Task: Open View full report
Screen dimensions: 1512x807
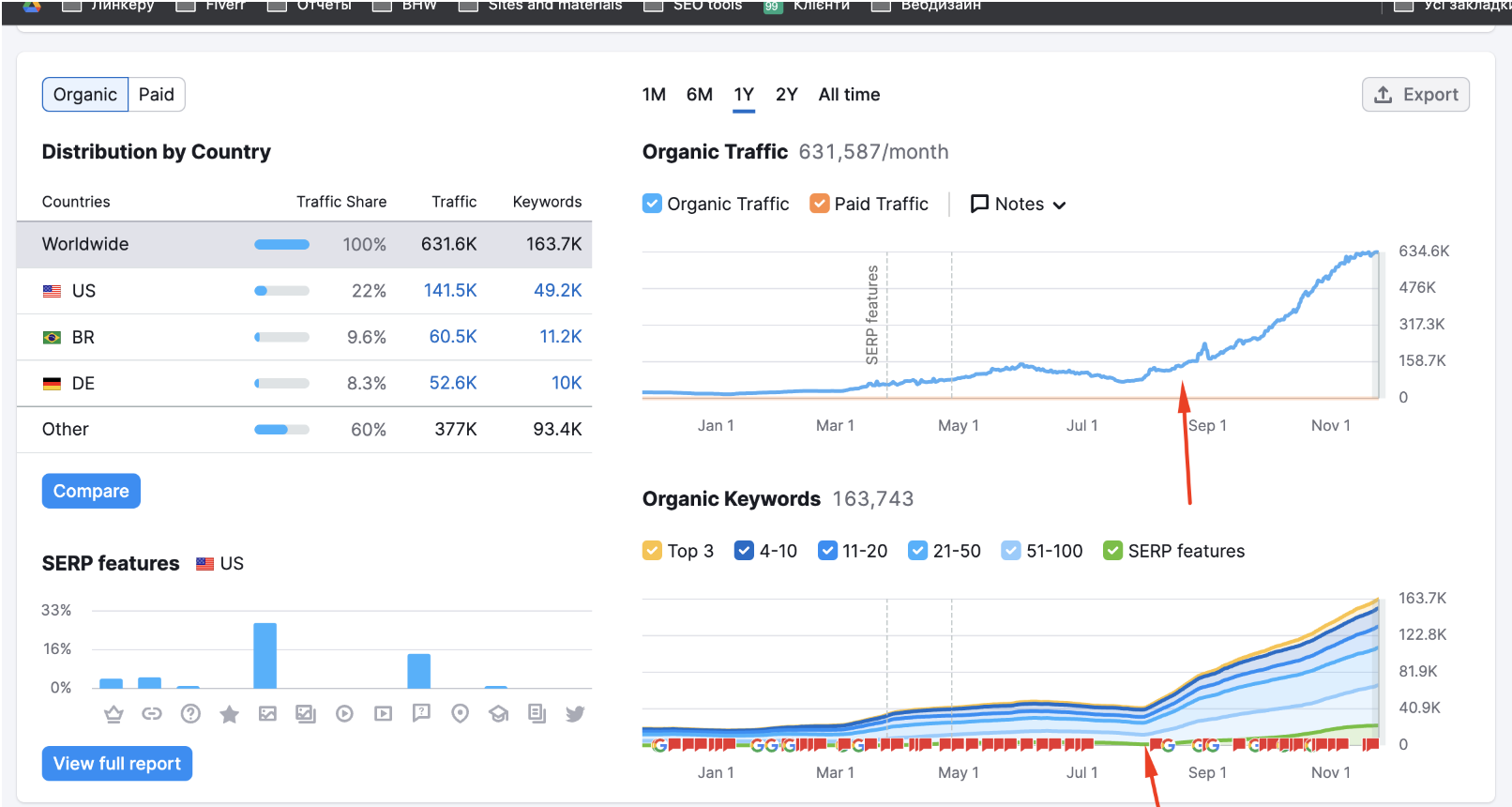Action: tap(117, 764)
